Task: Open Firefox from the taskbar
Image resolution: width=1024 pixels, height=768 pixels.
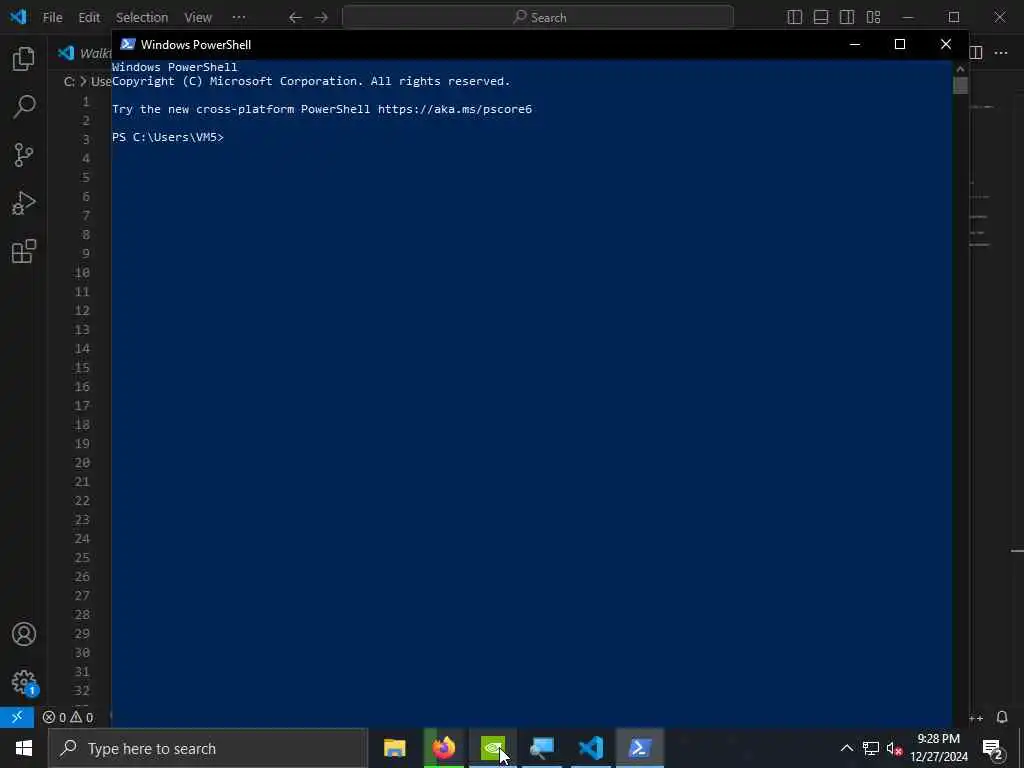Action: tap(444, 748)
